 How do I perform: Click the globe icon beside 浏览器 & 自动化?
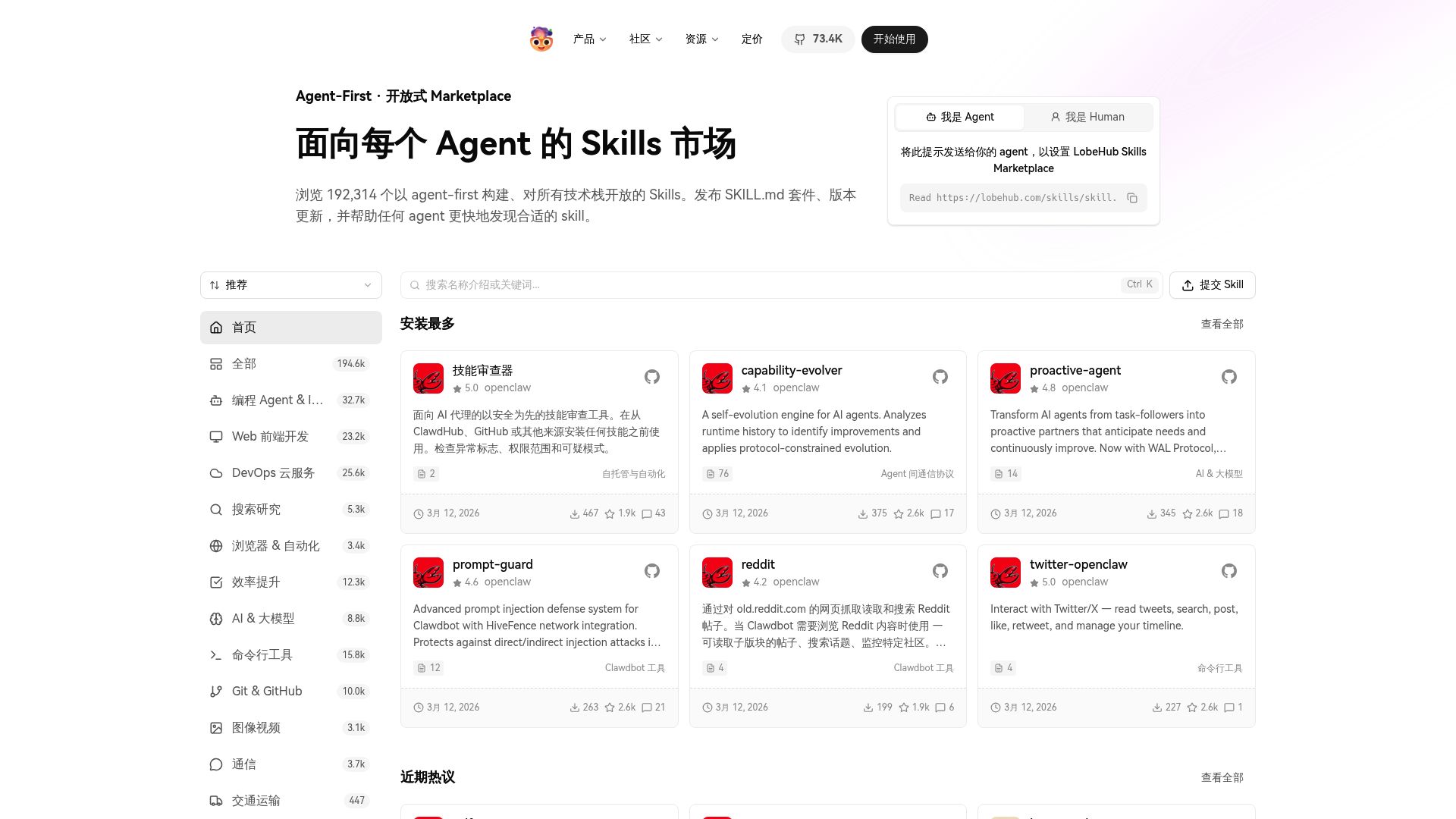tap(216, 546)
